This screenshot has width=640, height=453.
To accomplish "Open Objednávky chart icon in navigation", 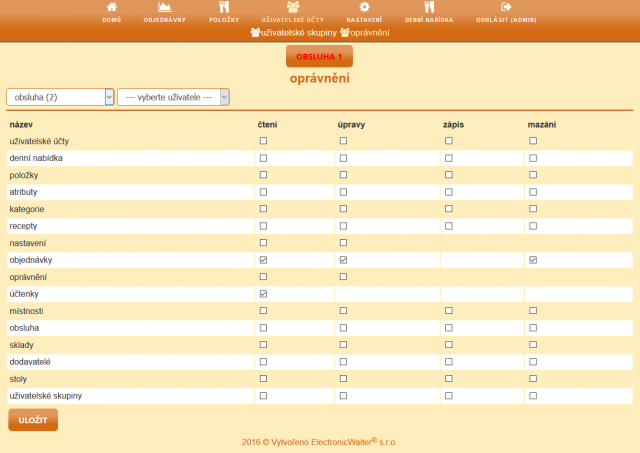I will click(164, 8).
